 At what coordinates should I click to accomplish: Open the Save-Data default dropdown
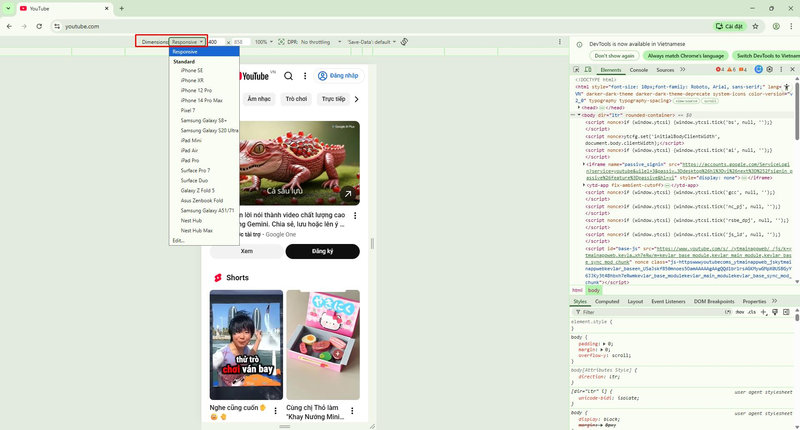pyautogui.click(x=371, y=42)
